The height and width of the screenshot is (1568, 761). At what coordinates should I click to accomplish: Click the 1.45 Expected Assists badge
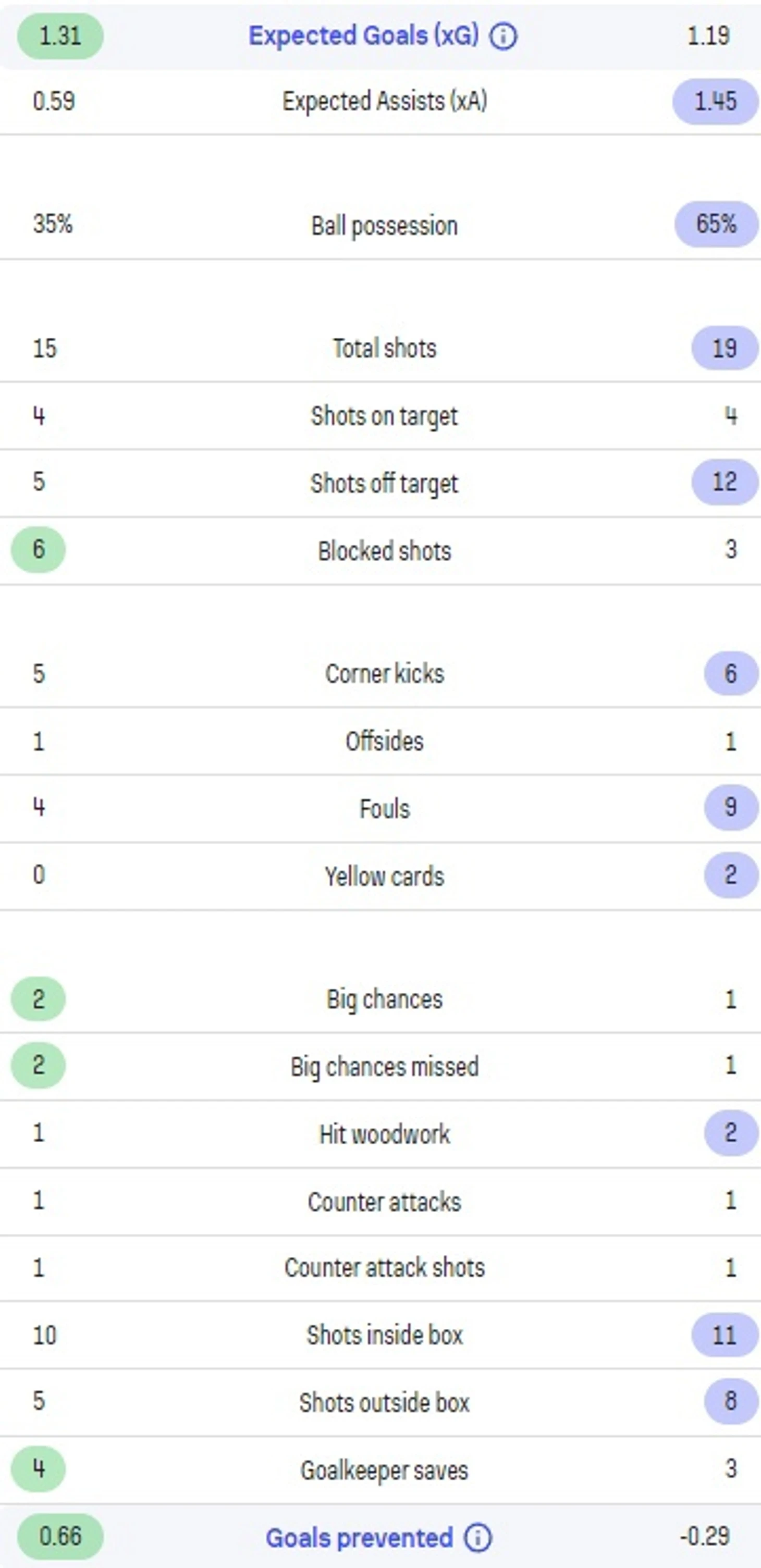click(715, 101)
